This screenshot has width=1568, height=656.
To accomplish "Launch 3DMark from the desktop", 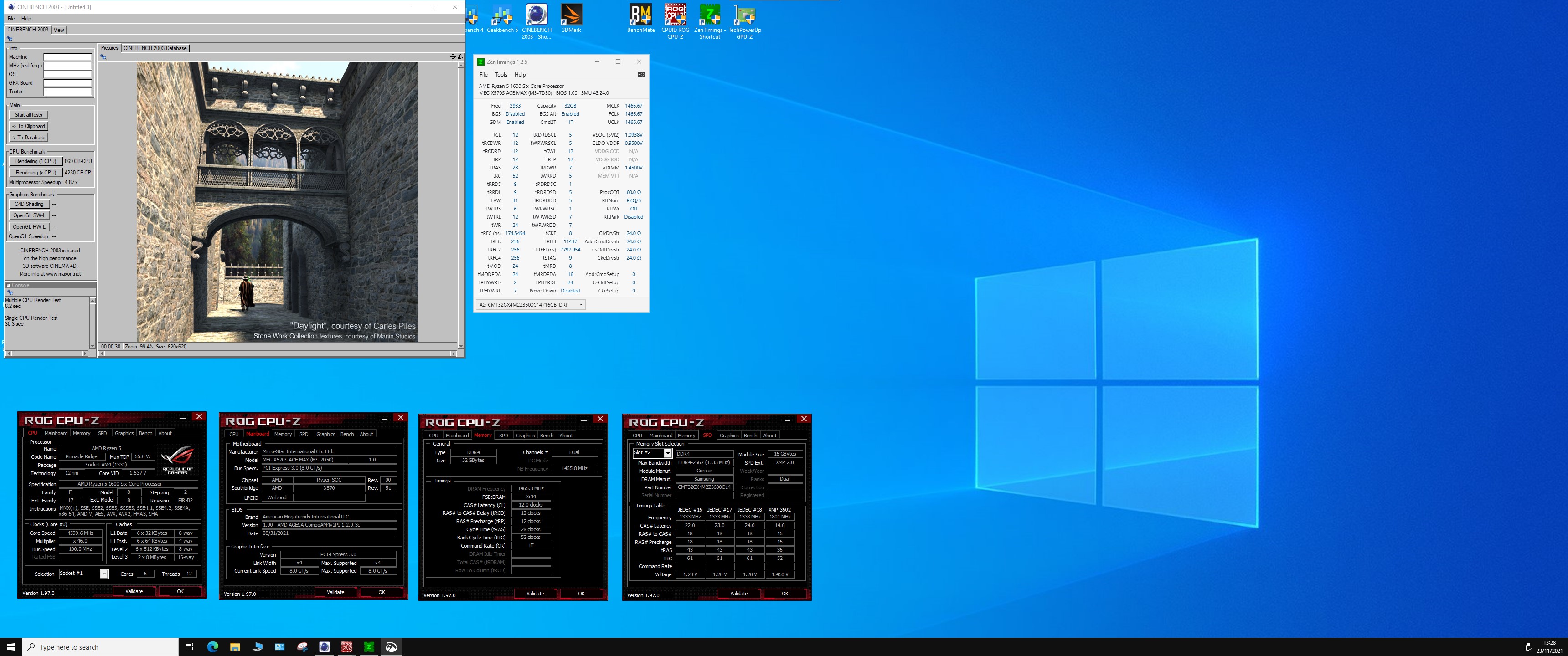I will (x=571, y=19).
